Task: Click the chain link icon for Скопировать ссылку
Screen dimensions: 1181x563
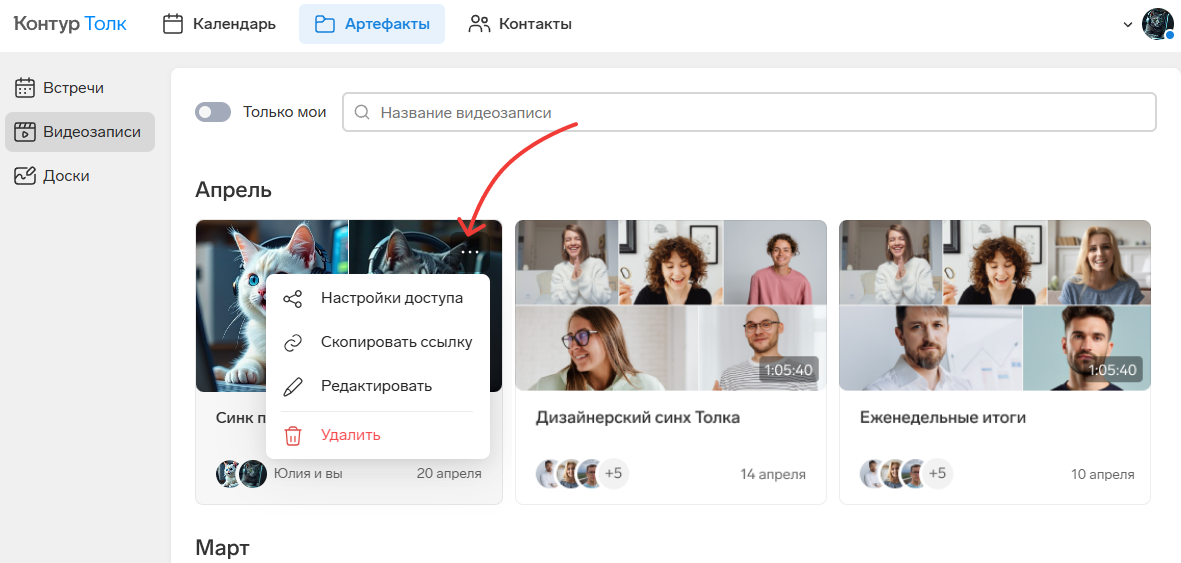Action: point(293,343)
